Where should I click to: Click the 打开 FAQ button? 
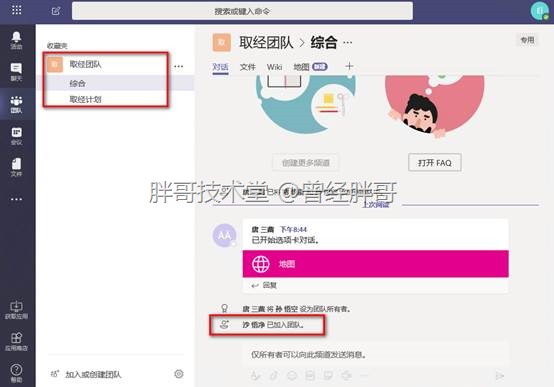click(x=435, y=163)
